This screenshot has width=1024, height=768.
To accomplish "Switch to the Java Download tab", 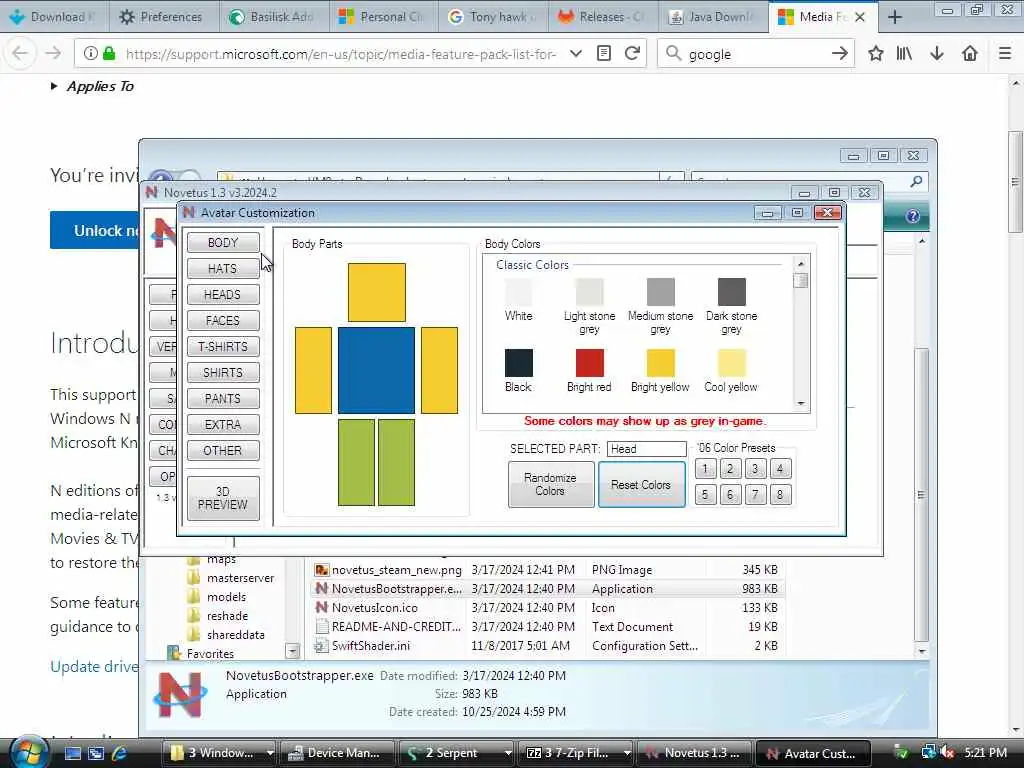I will pos(711,17).
